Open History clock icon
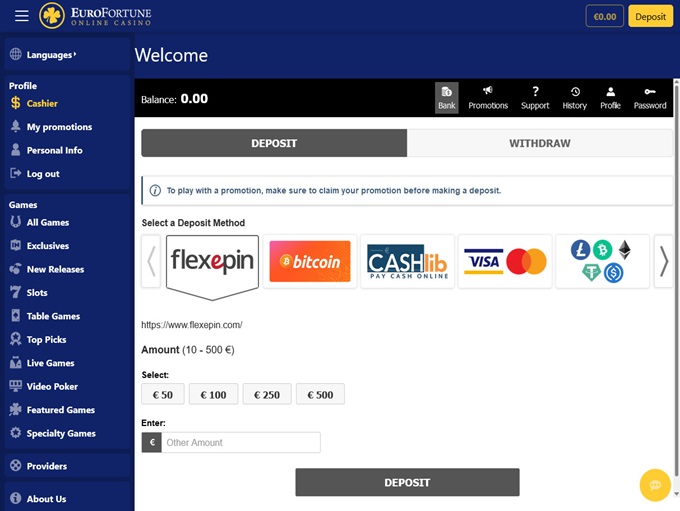 [575, 98]
